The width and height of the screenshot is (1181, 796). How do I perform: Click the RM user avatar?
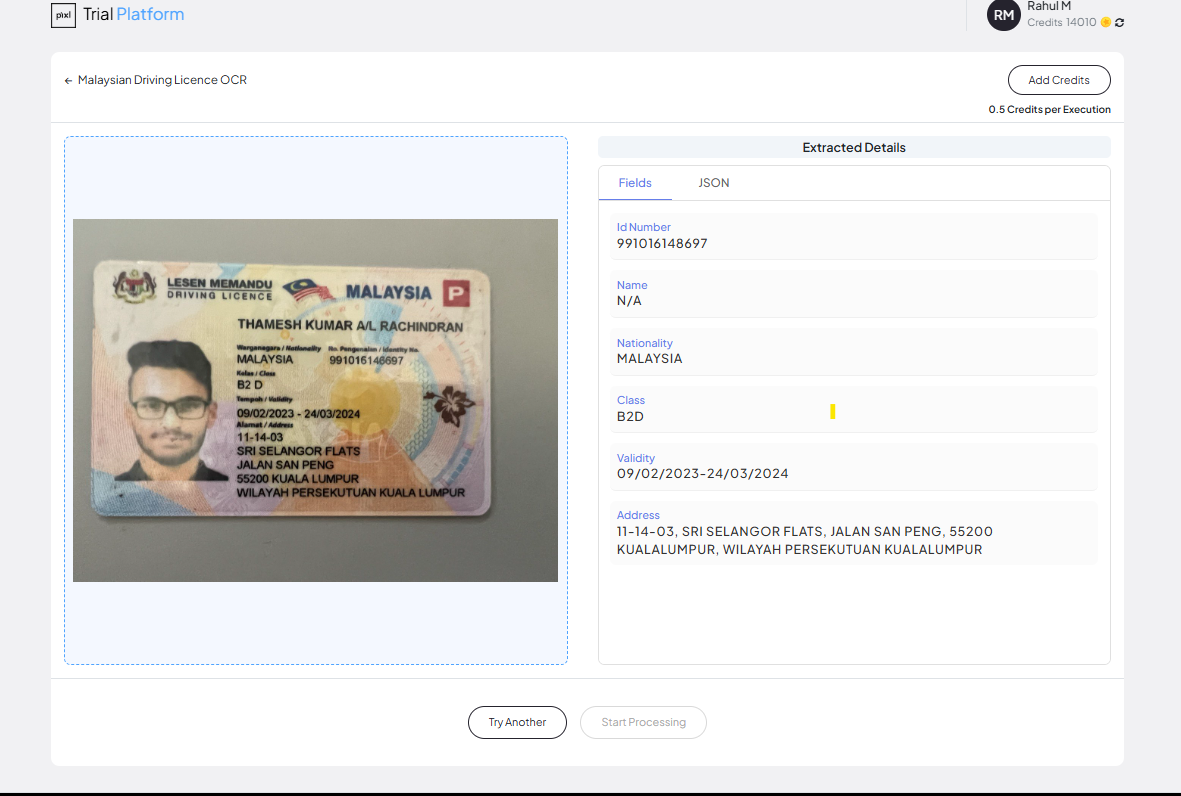(1003, 15)
